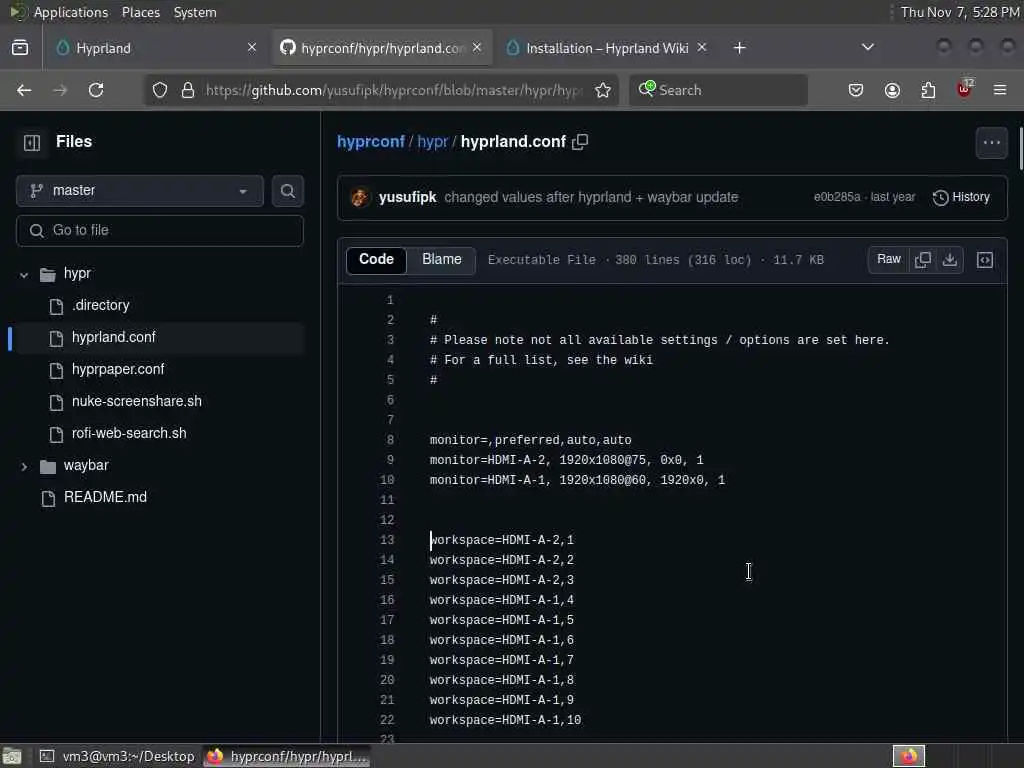This screenshot has width=1024, height=768.
Task: Click Firefox icon in bottom-right tray
Action: coord(908,756)
